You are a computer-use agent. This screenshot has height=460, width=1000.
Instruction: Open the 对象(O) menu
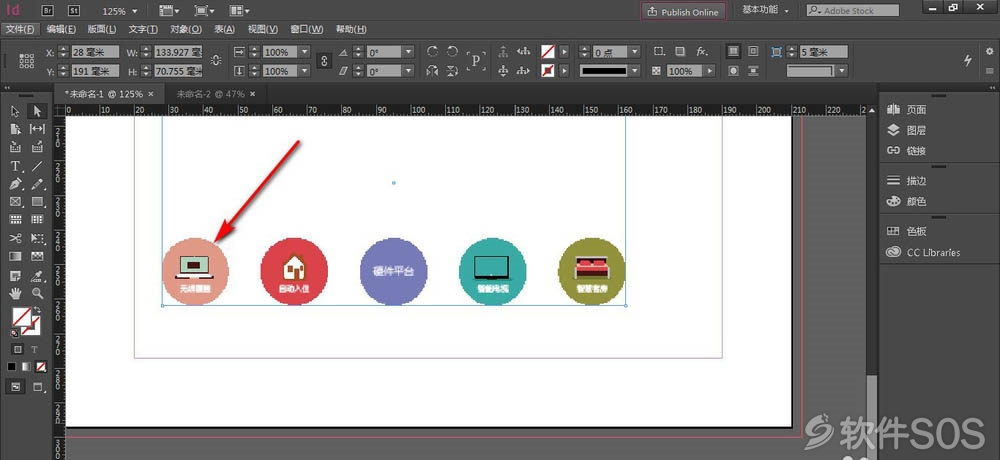click(x=186, y=29)
